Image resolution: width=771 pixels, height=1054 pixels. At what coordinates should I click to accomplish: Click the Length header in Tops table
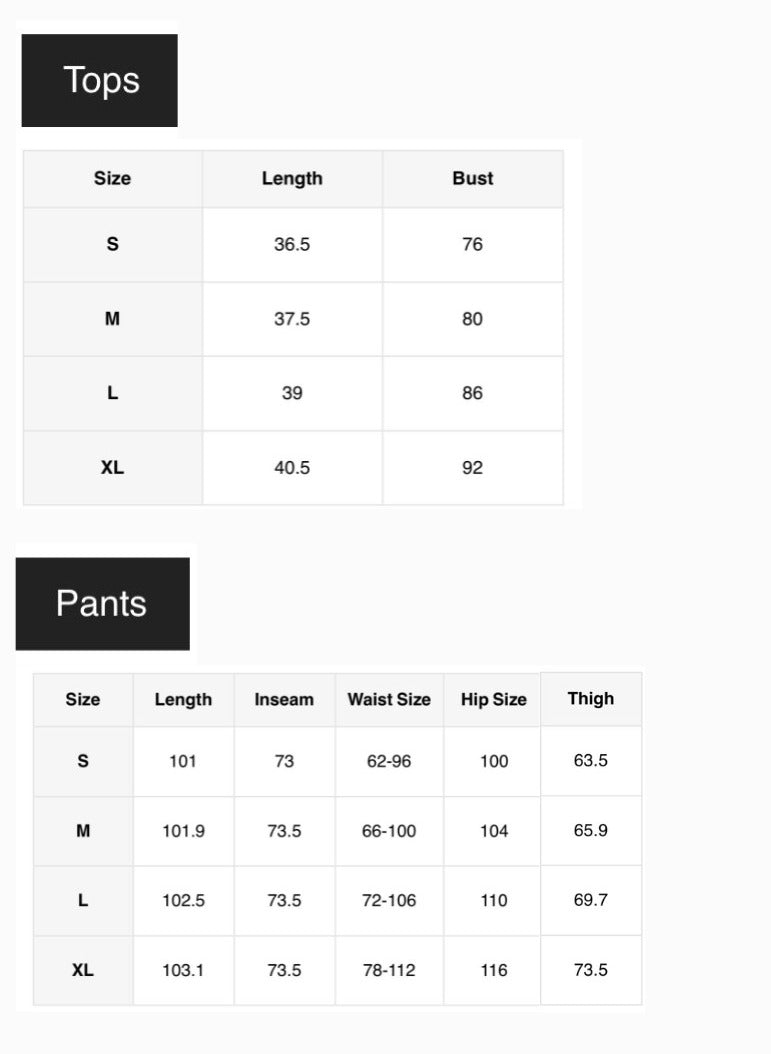coord(292,178)
